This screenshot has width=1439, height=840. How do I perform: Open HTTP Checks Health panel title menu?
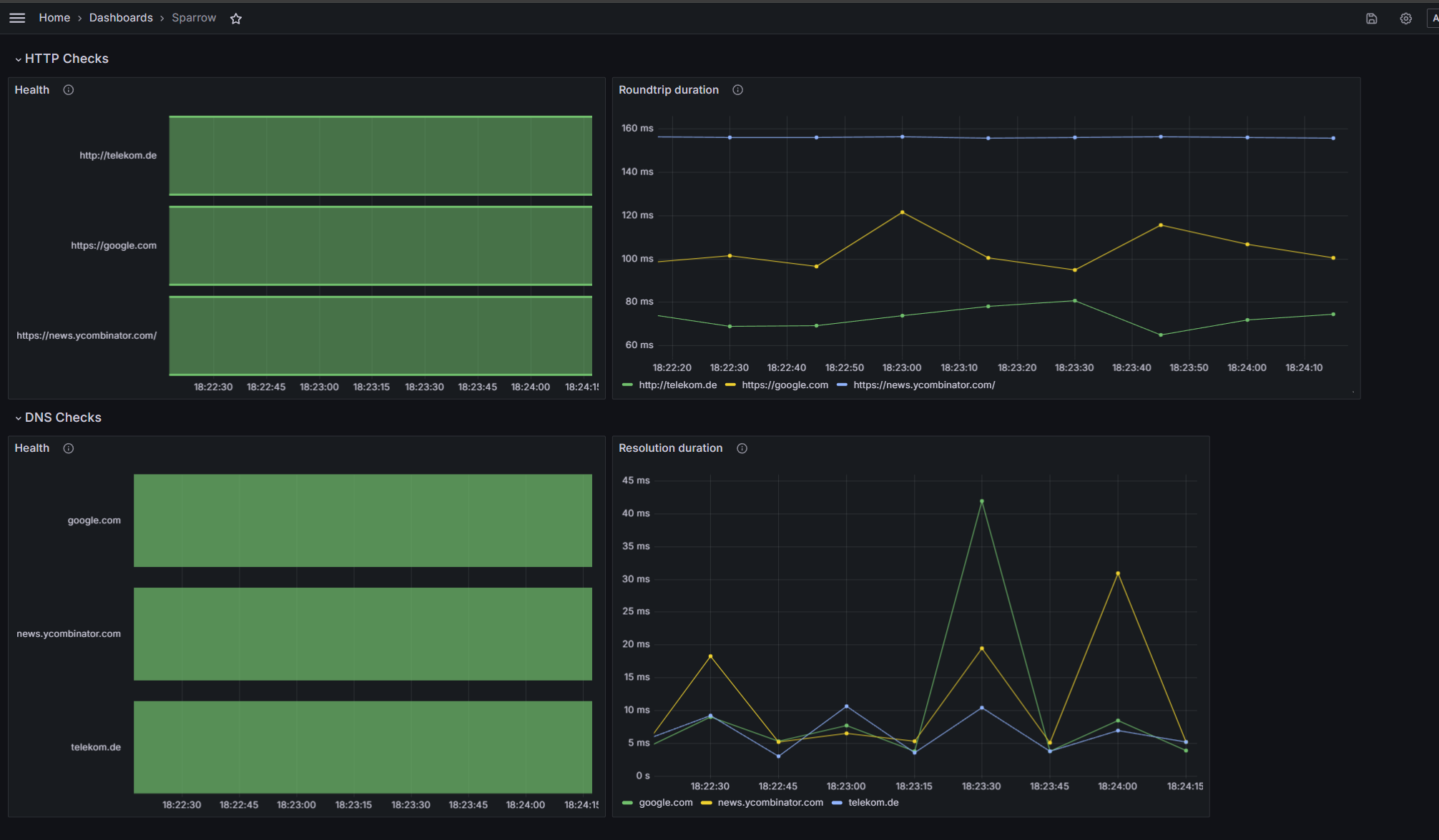pyautogui.click(x=32, y=90)
